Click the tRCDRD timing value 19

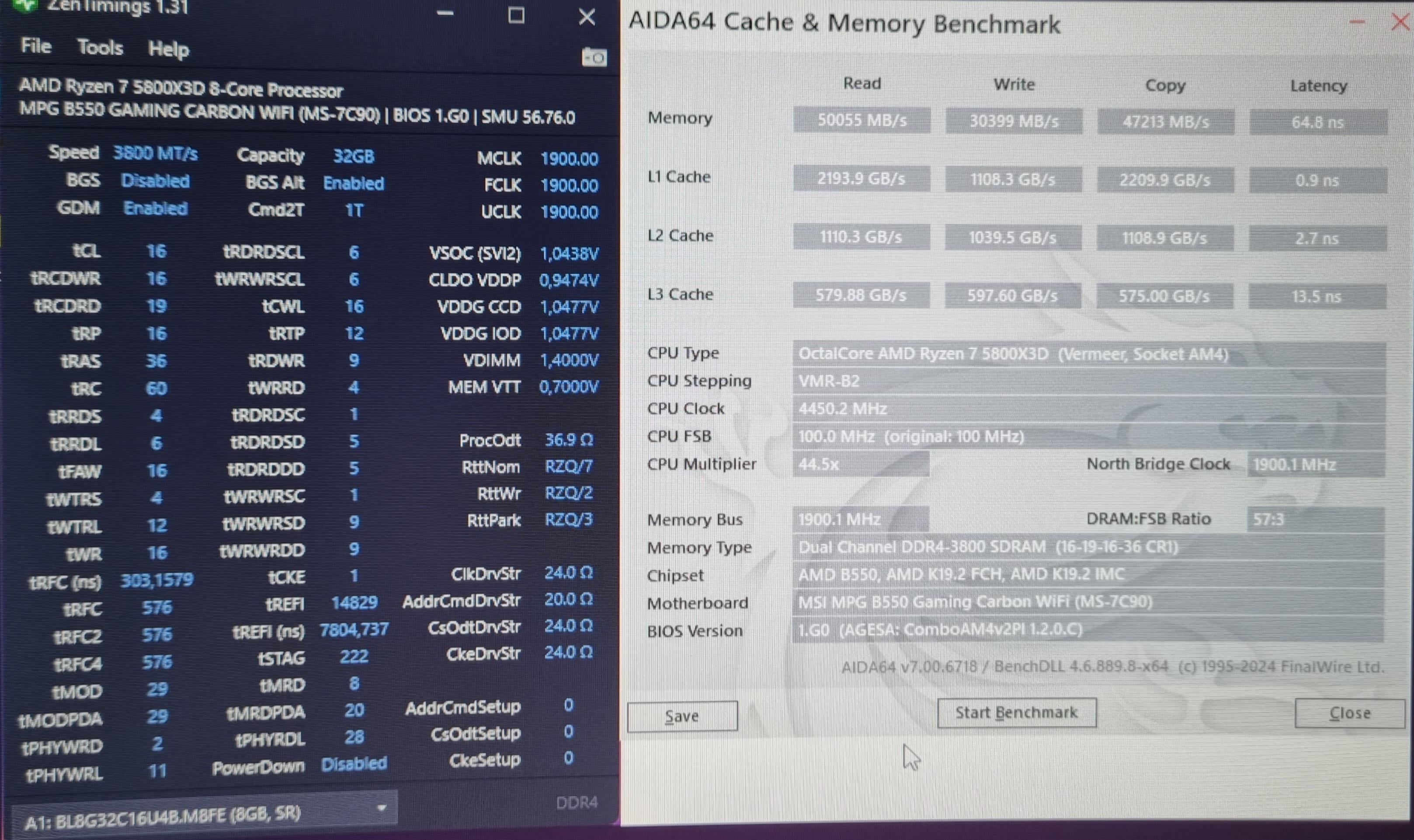(x=156, y=306)
